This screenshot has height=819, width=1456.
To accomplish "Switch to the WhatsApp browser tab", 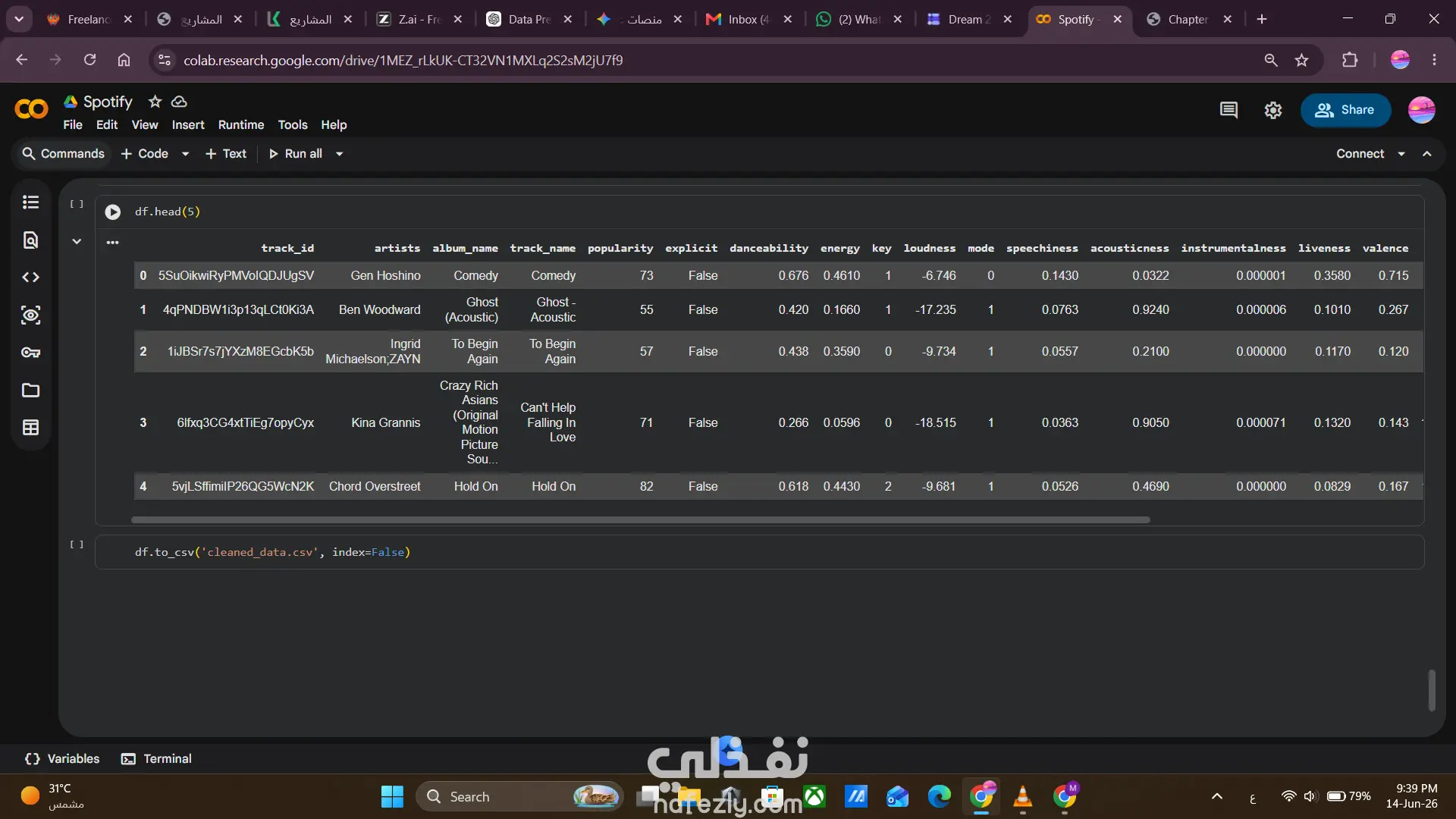I will coord(858,20).
